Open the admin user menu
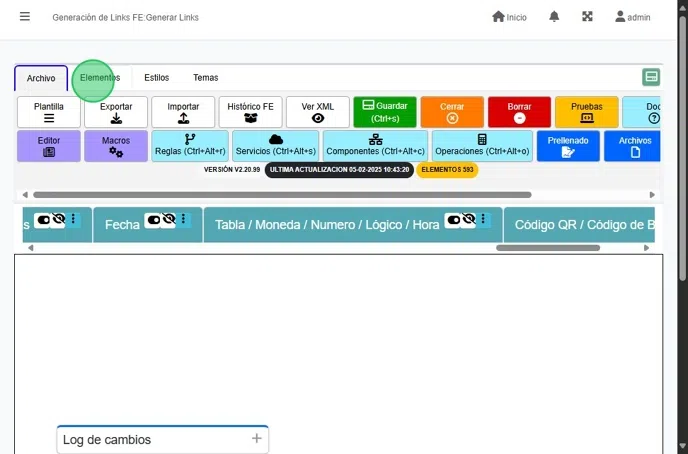Screen dimensions: 688x454 click(x=632, y=17)
